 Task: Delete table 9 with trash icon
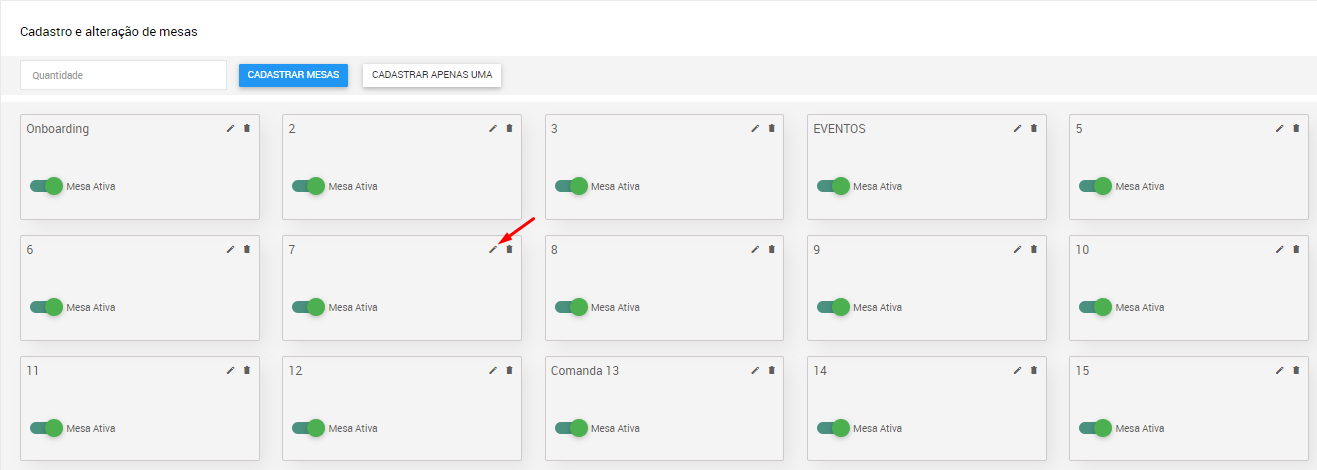1034,249
